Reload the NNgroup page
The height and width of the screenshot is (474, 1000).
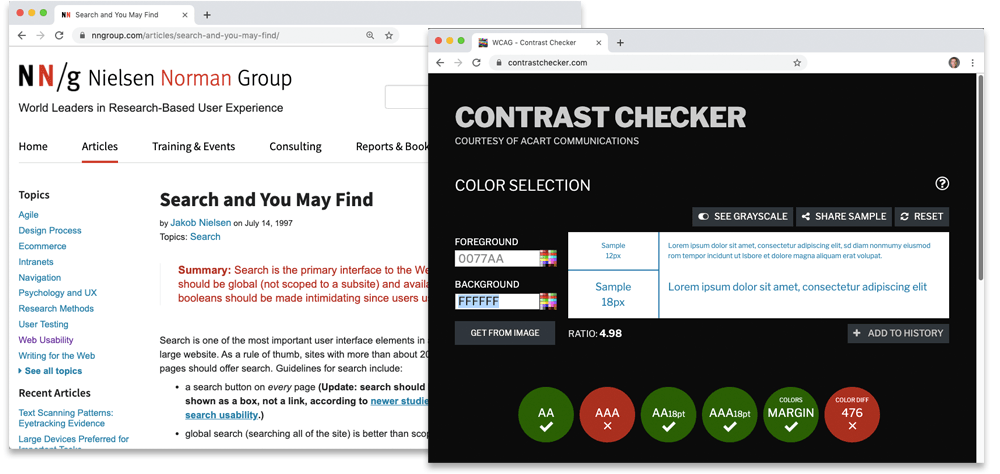tap(59, 36)
